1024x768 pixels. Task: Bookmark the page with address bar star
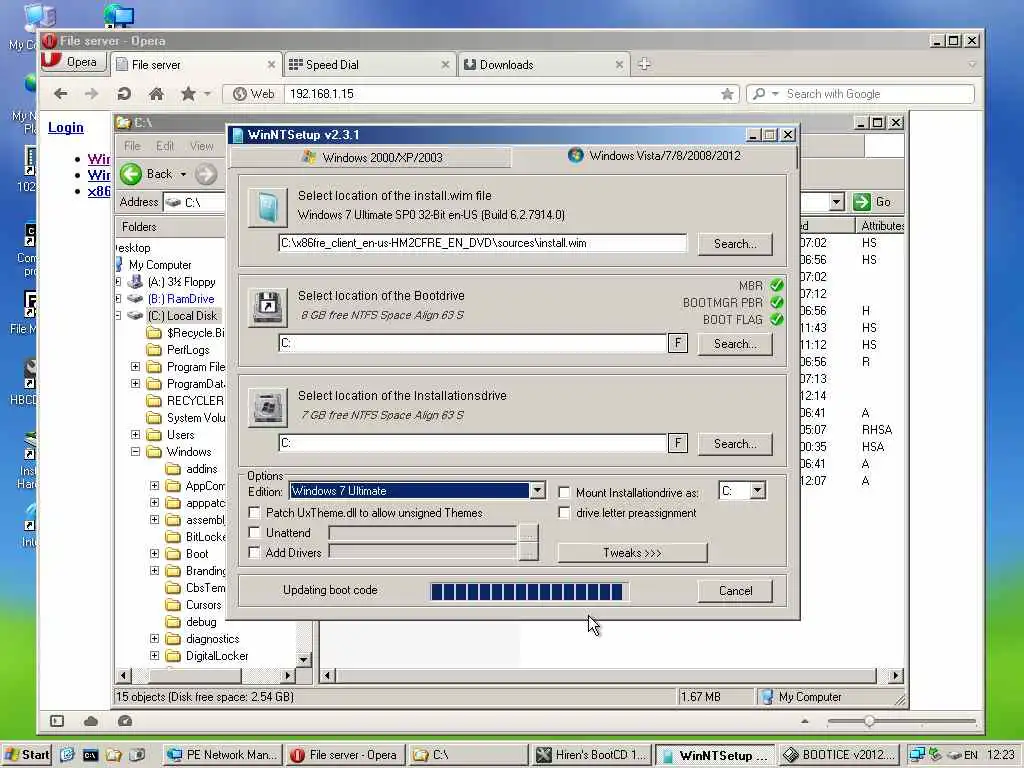[727, 94]
